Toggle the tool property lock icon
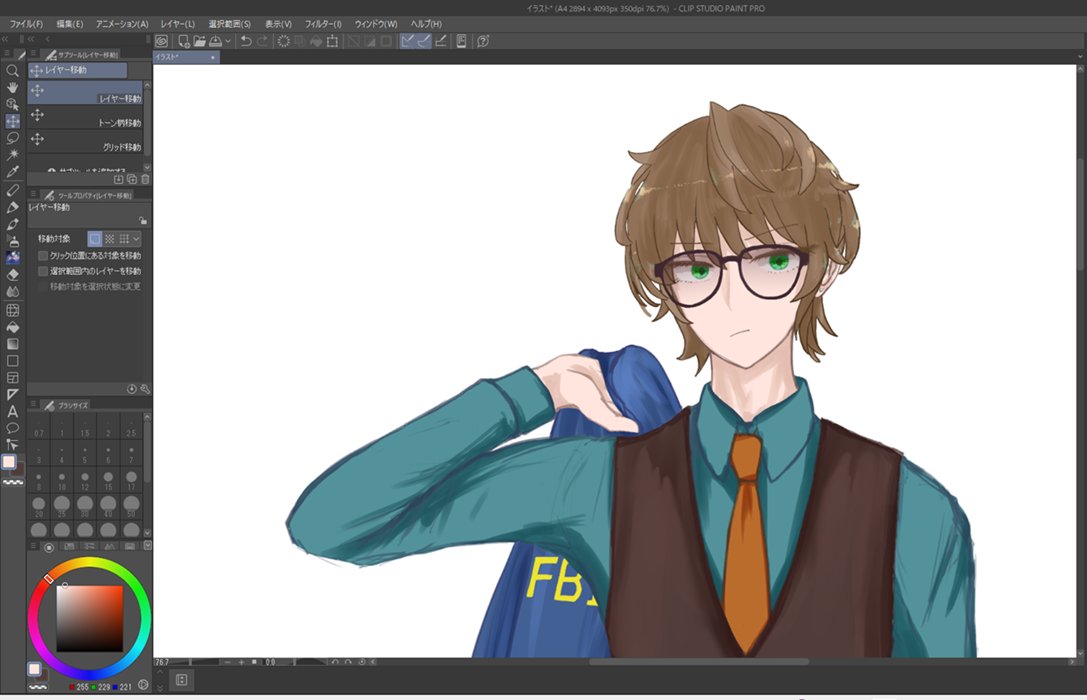Viewport: 1087px width, 700px height. [x=143, y=221]
